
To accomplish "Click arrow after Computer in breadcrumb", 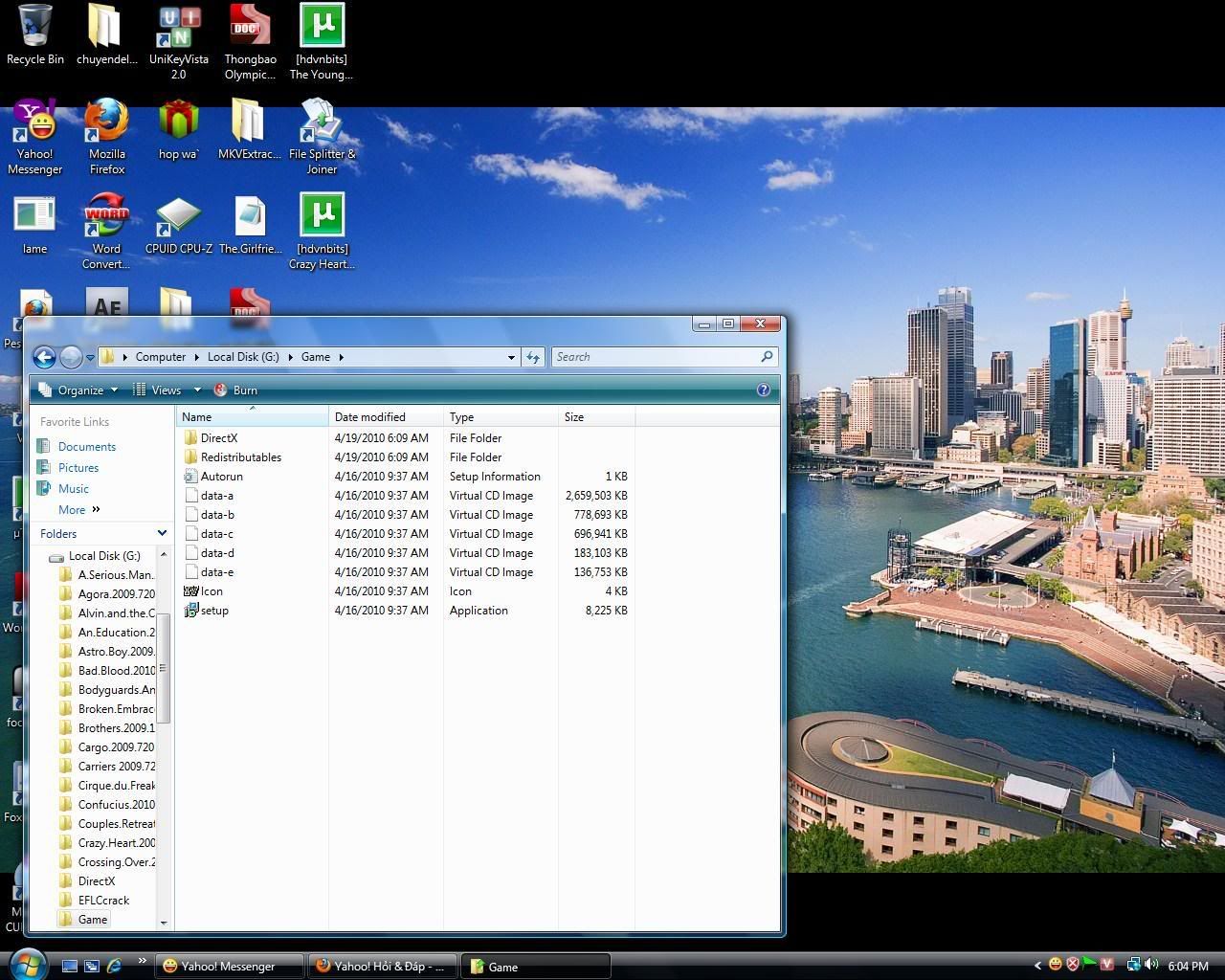I will point(198,357).
